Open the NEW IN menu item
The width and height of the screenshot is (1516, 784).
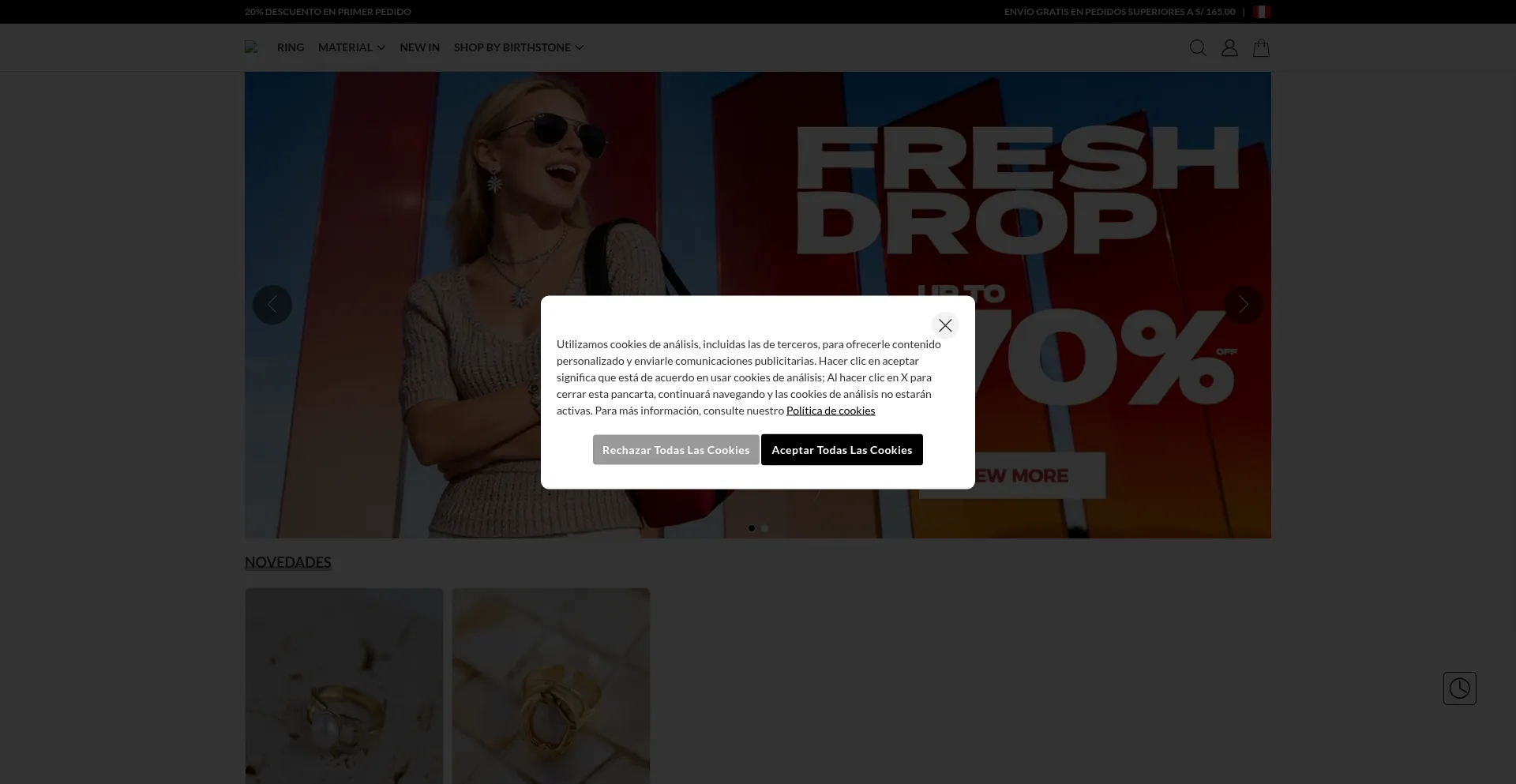point(419,47)
